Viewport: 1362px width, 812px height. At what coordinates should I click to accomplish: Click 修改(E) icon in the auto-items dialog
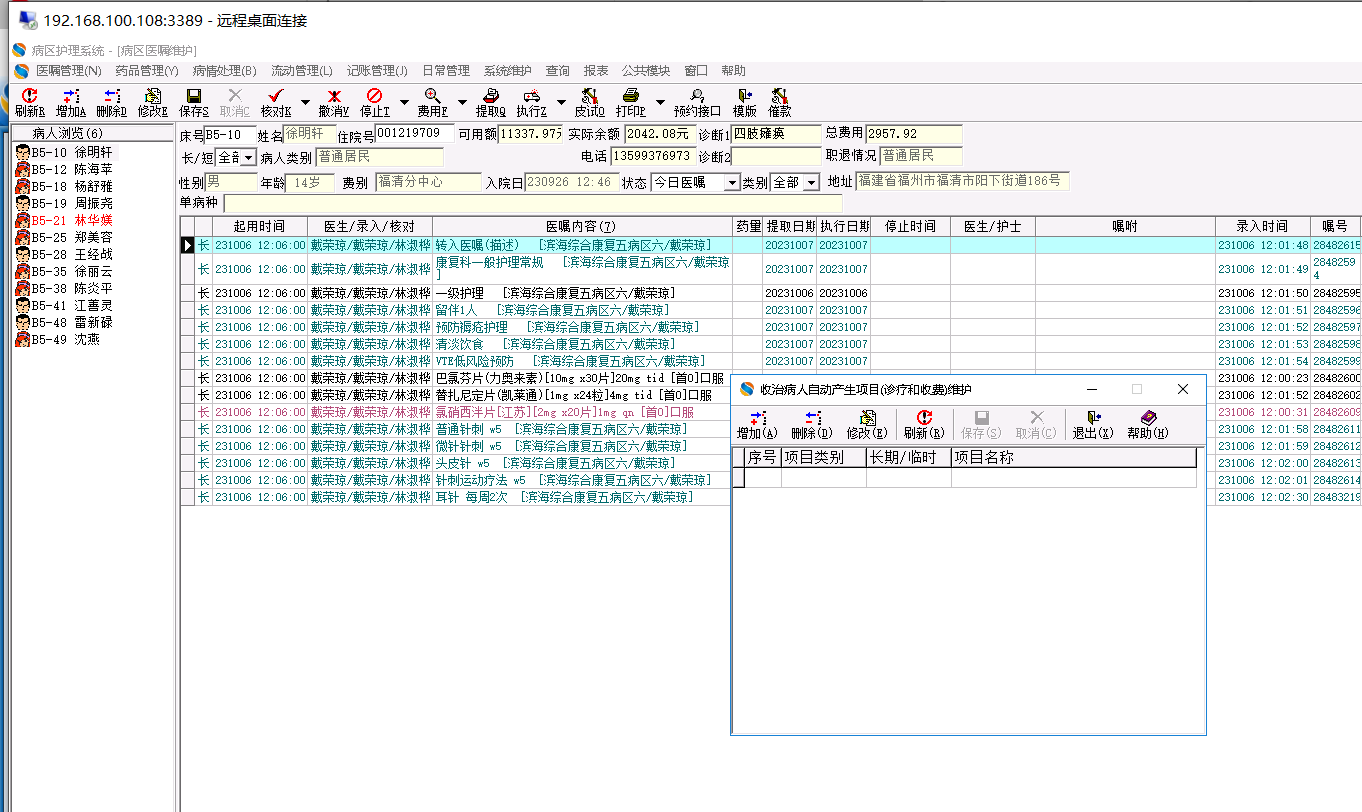tap(867, 417)
